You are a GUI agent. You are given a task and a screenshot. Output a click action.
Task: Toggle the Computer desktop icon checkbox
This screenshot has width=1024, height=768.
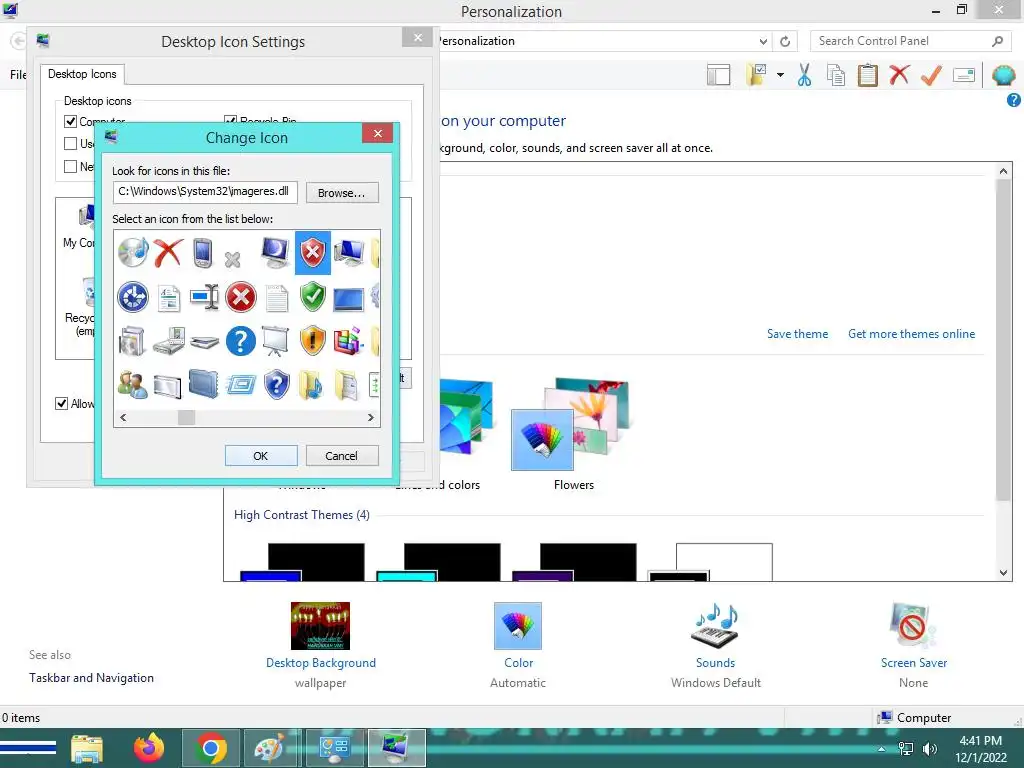(71, 121)
